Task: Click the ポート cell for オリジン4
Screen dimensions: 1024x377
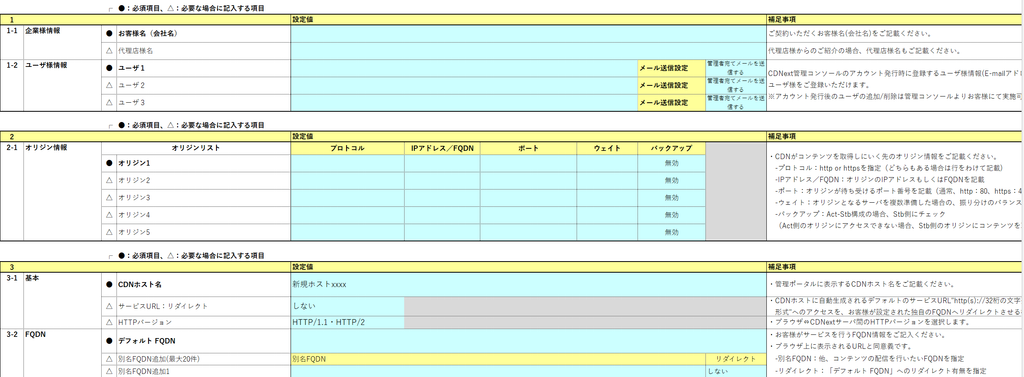Action: pyautogui.click(x=528, y=215)
